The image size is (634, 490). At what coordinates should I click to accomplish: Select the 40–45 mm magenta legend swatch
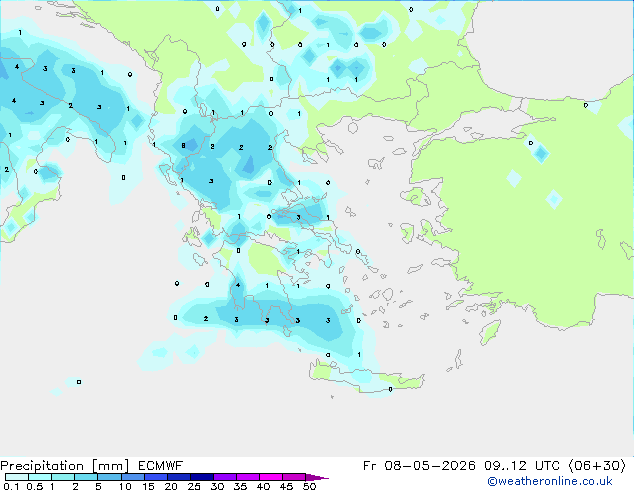click(x=271, y=477)
